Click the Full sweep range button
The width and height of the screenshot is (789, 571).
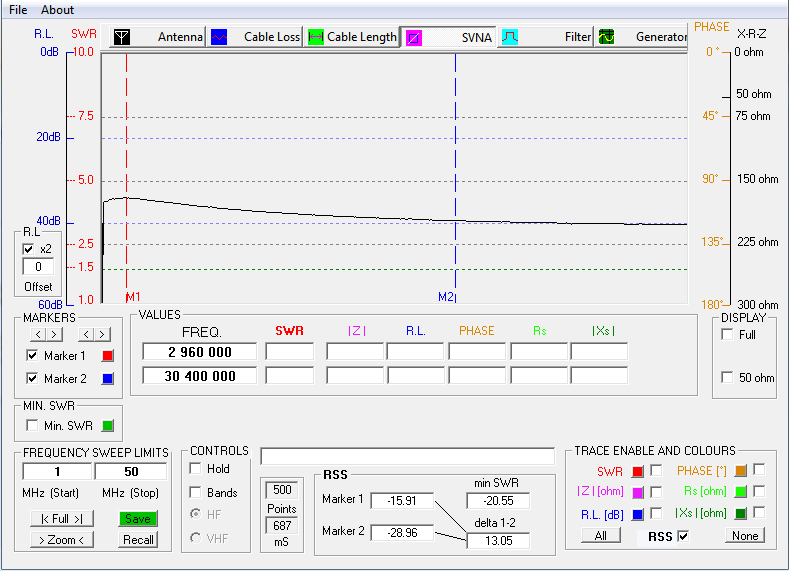61,519
